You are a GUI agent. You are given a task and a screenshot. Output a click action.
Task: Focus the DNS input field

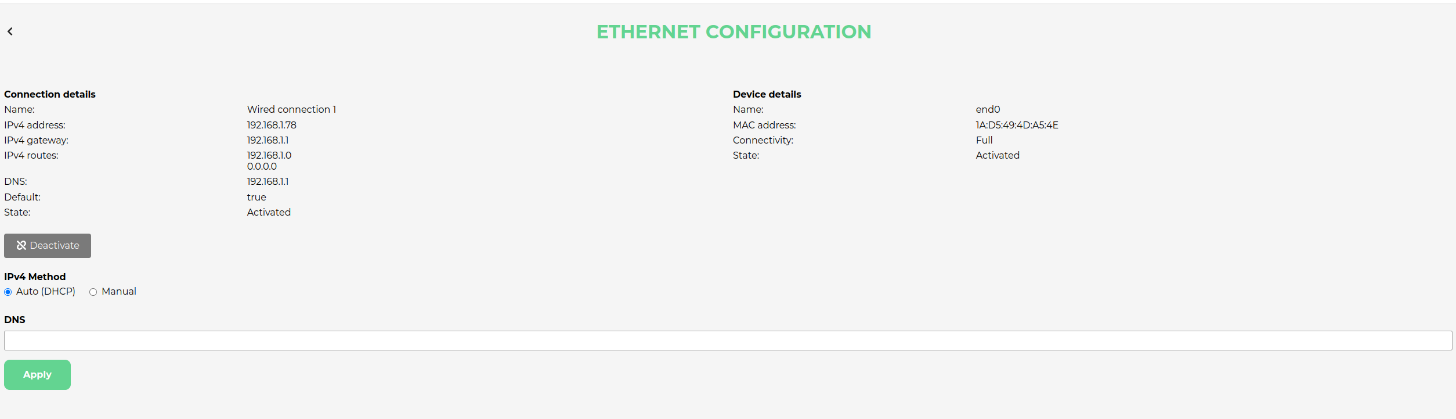pyautogui.click(x=728, y=341)
